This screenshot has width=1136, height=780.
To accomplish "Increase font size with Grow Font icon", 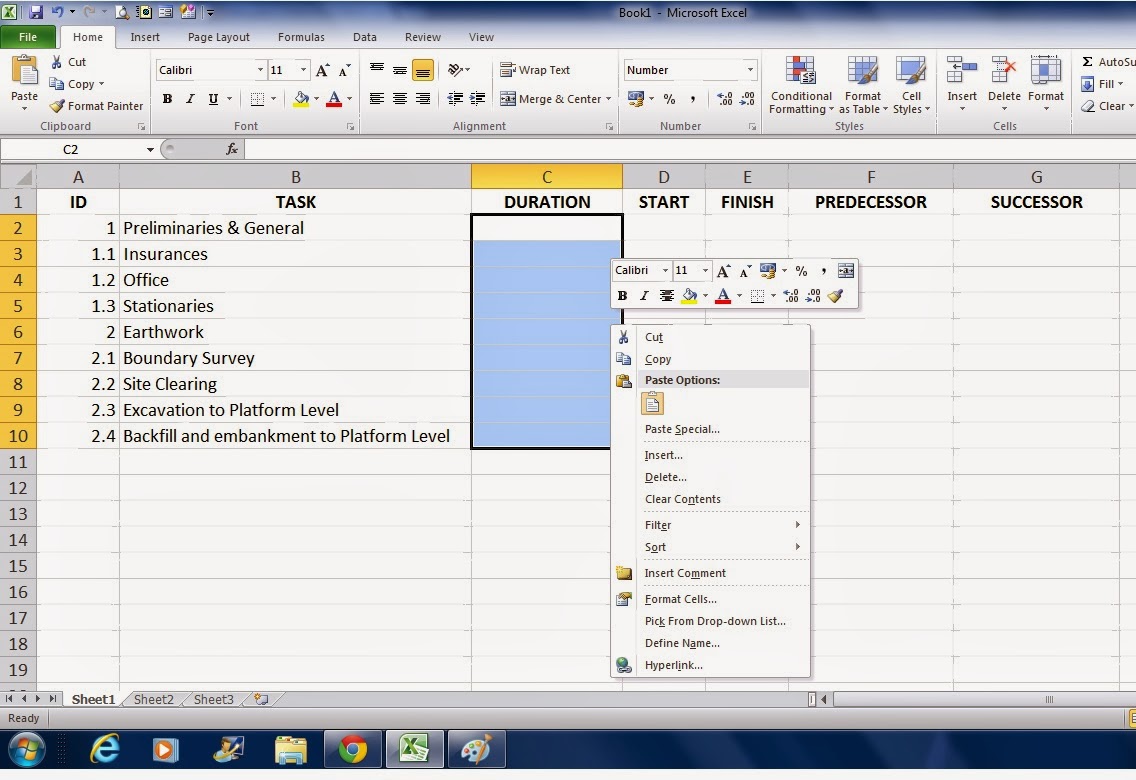I will (322, 70).
